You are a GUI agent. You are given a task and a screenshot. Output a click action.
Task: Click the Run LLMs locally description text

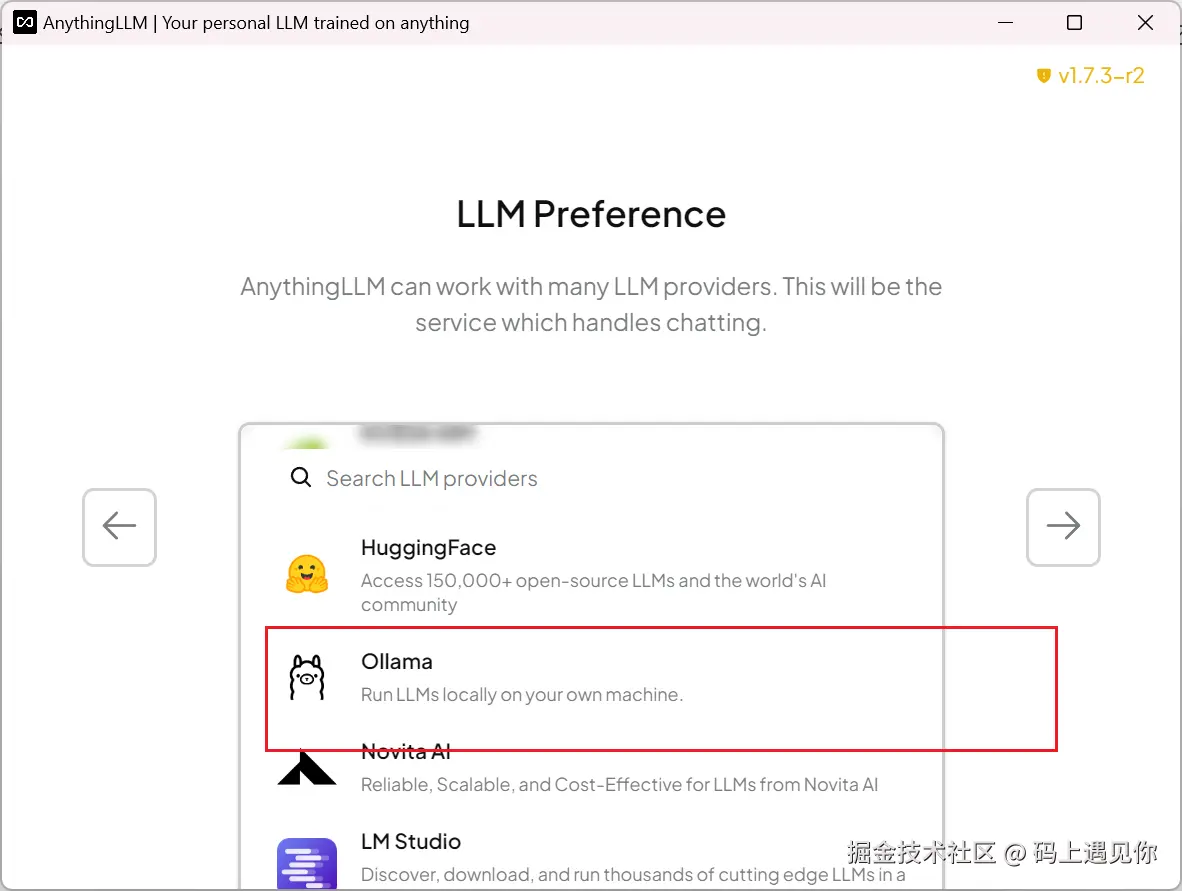point(522,695)
